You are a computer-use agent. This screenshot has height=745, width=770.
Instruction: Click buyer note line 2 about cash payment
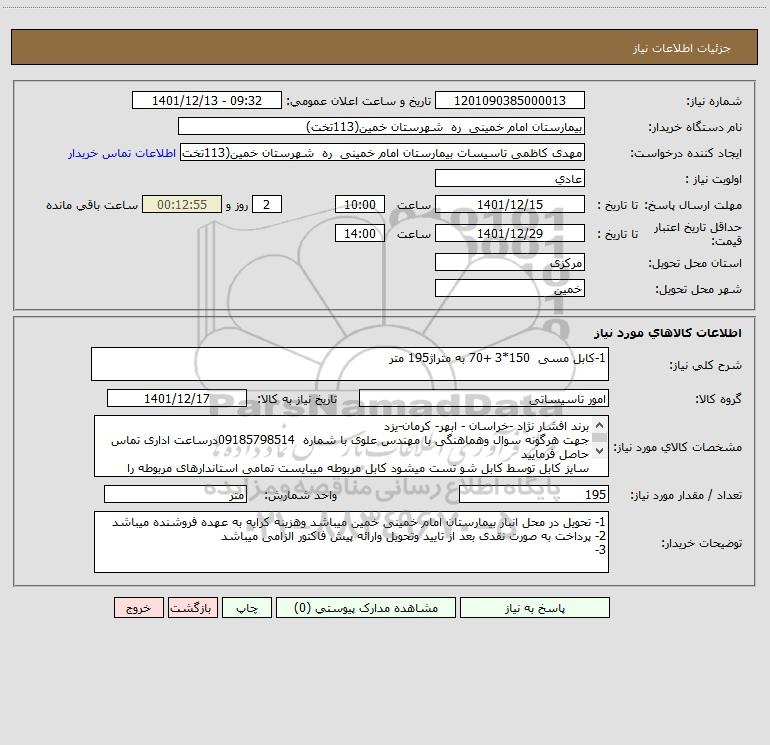[x=413, y=536]
